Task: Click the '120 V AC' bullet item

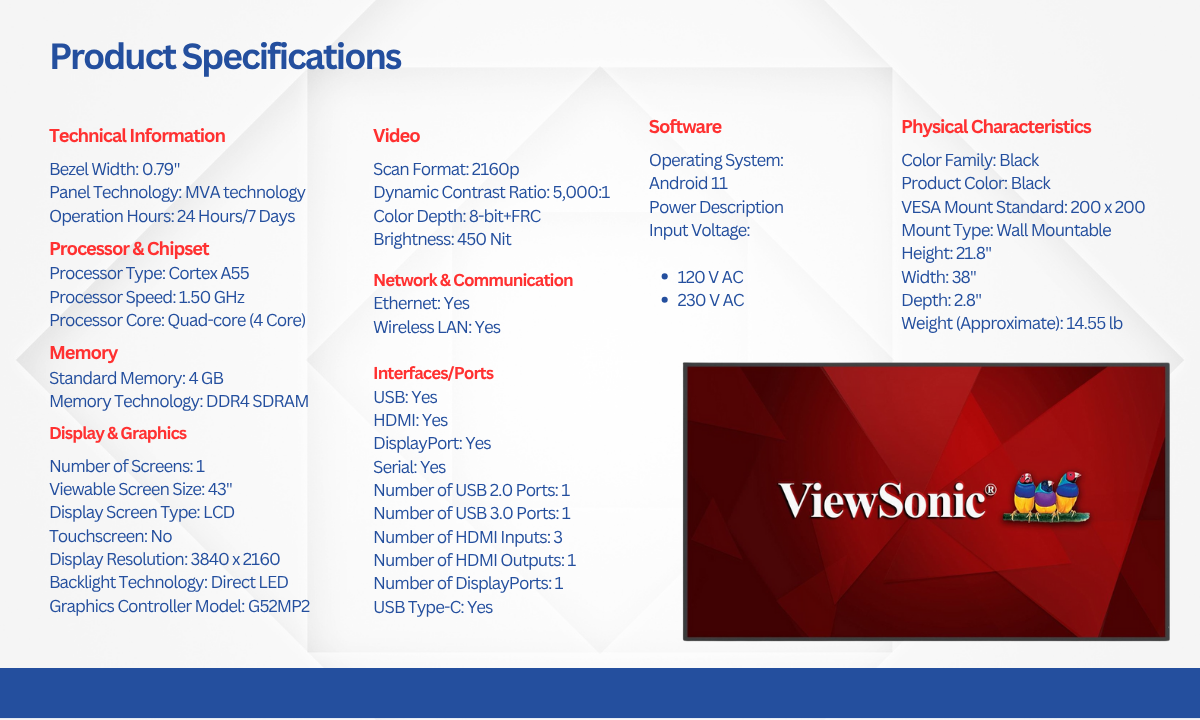Action: [710, 277]
